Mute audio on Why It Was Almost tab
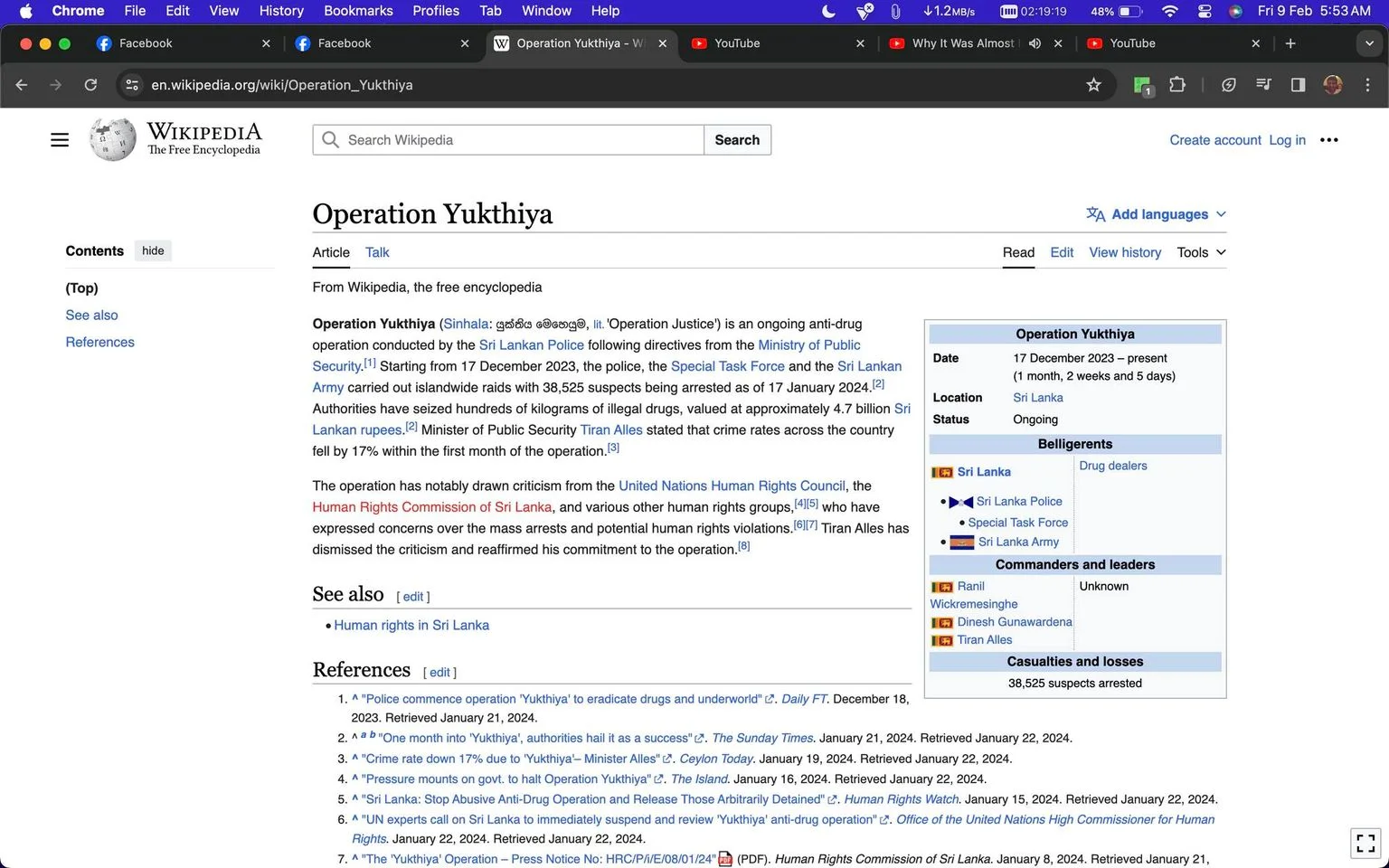This screenshot has height=868, width=1389. [x=1035, y=43]
